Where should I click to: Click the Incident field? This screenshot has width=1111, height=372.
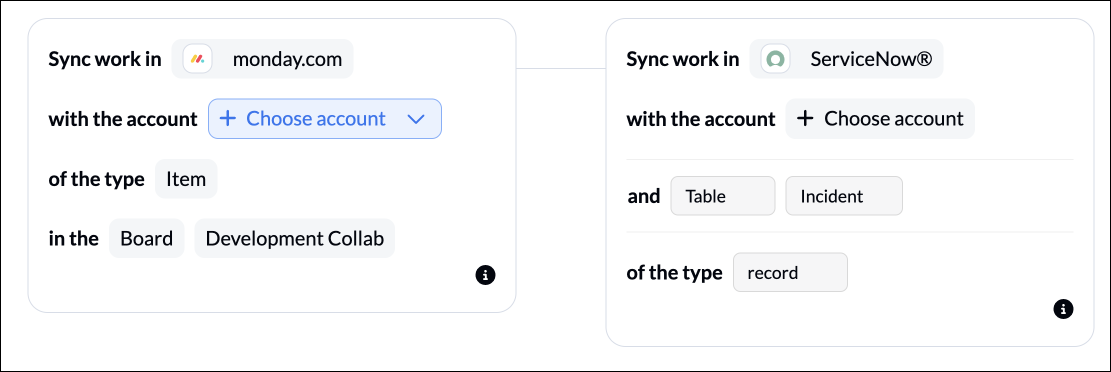[844, 196]
